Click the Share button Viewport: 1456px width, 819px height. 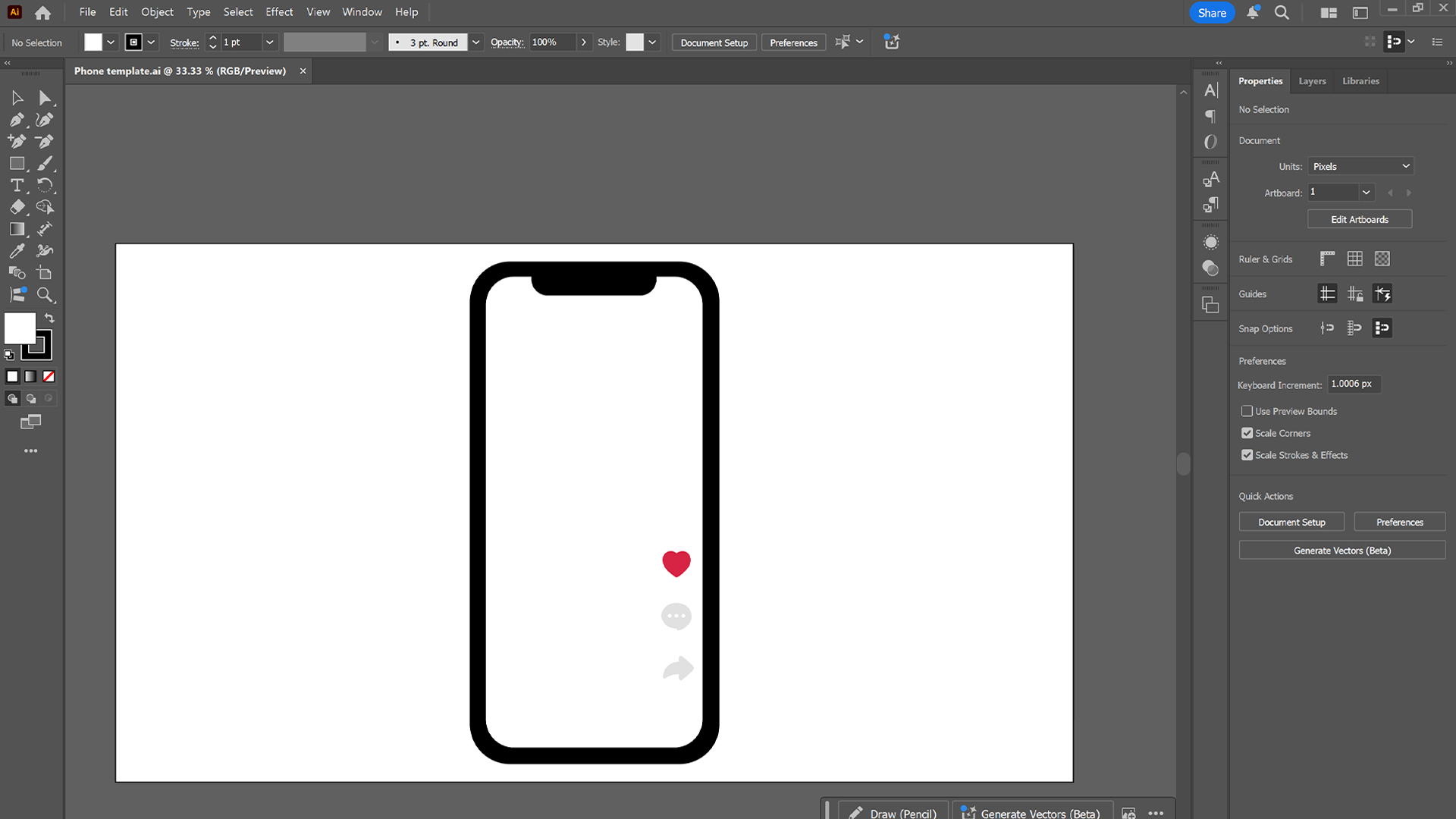pos(1212,13)
